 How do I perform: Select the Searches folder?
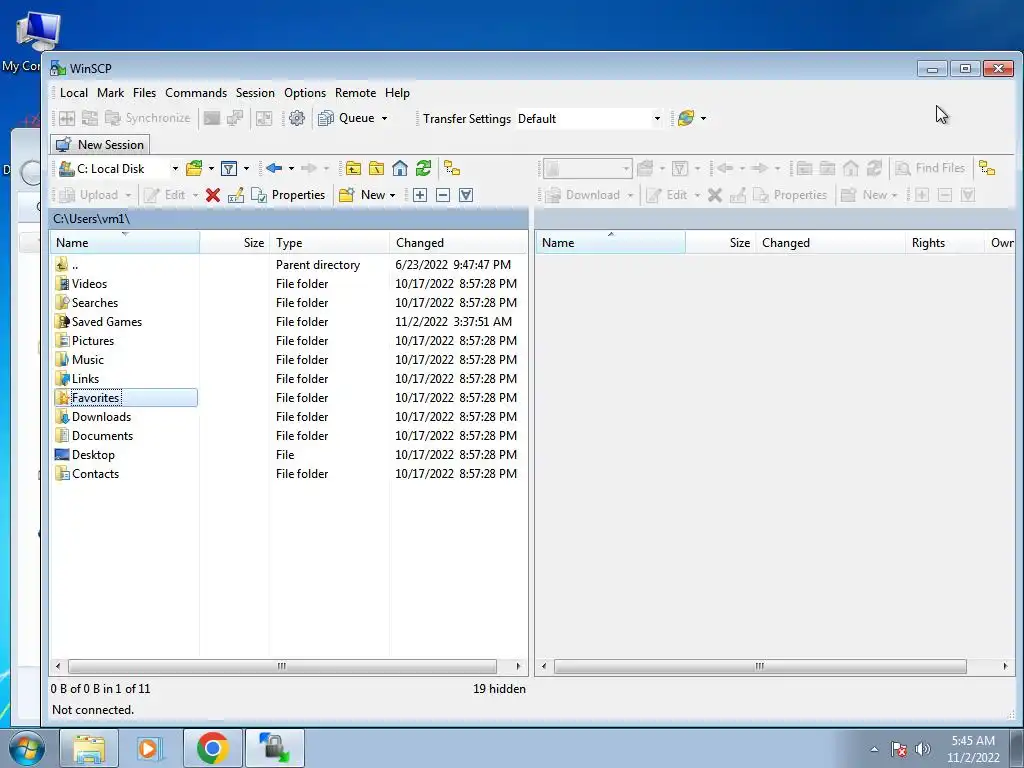tap(288, 302)
